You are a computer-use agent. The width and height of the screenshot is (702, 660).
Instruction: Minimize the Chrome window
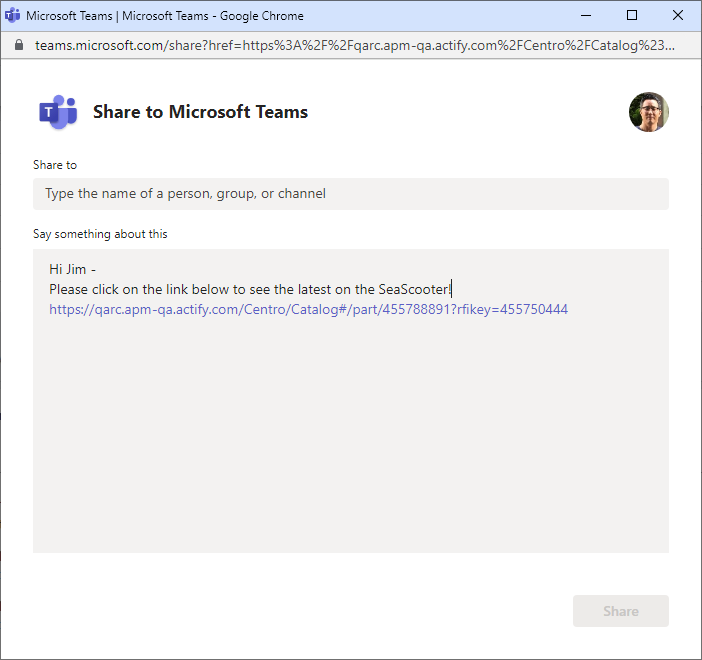coord(586,16)
